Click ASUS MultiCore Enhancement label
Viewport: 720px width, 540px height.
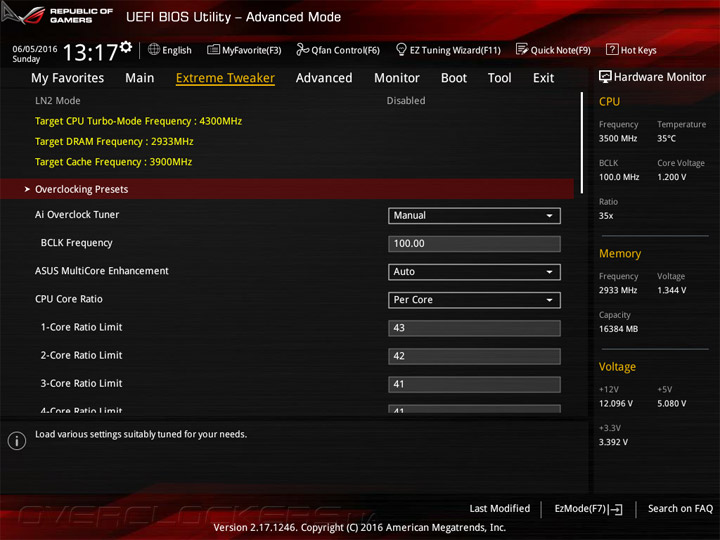pyautogui.click(x=101, y=271)
